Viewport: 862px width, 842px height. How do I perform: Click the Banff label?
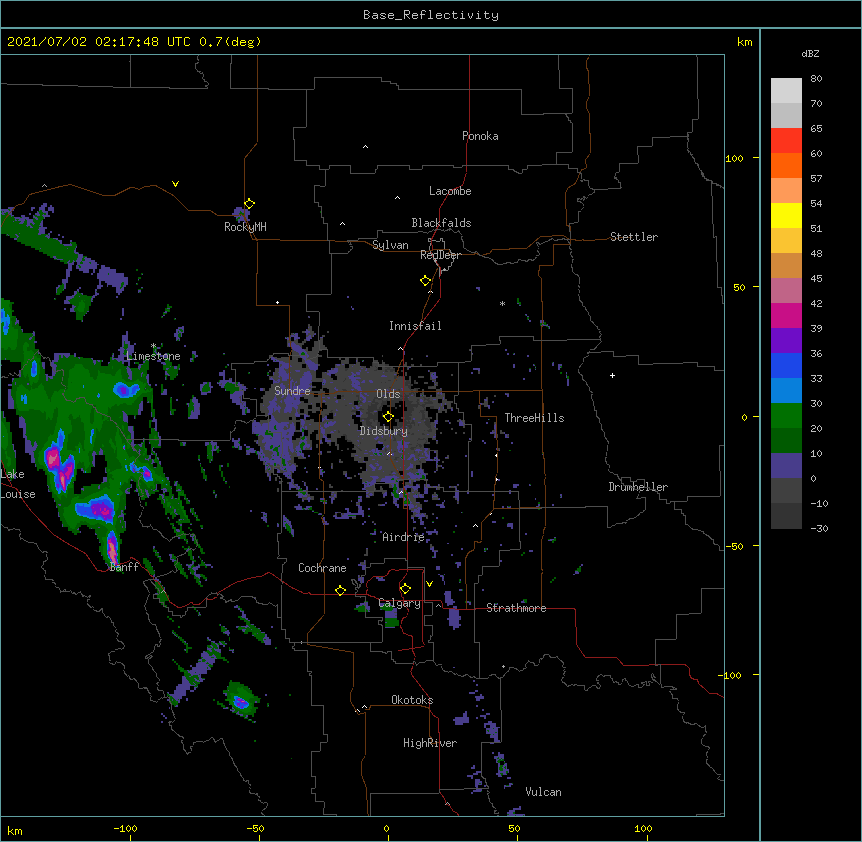tap(124, 567)
